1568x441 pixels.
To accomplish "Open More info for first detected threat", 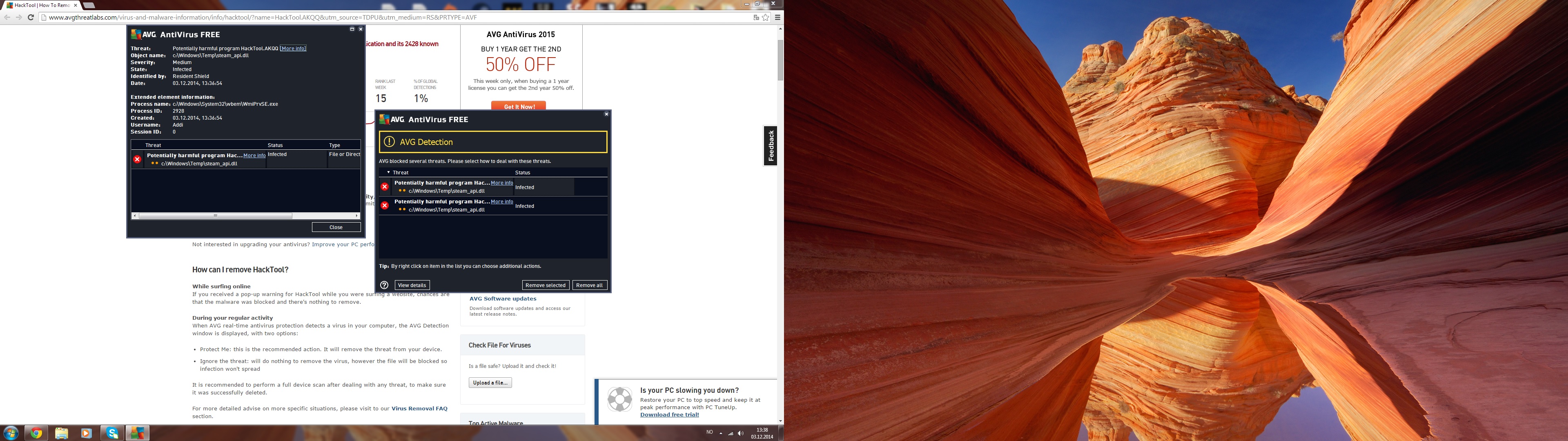I will [x=501, y=183].
